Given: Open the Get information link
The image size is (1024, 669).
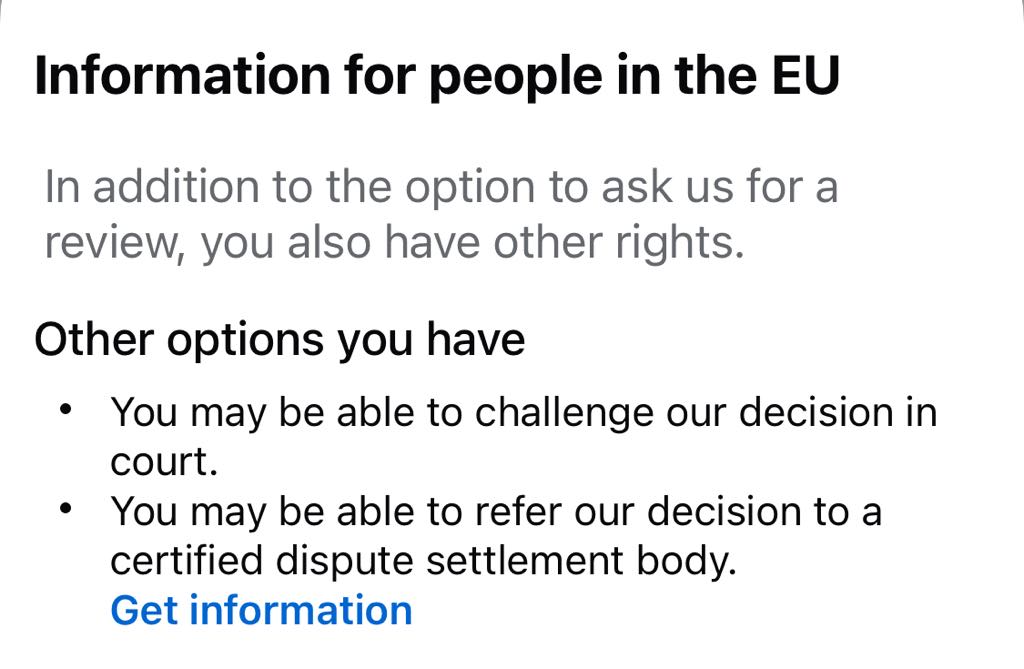Looking at the screenshot, I should (261, 610).
